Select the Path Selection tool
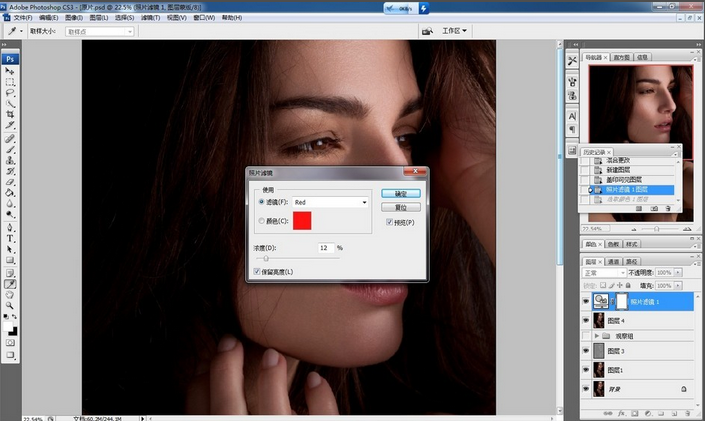 9,249
